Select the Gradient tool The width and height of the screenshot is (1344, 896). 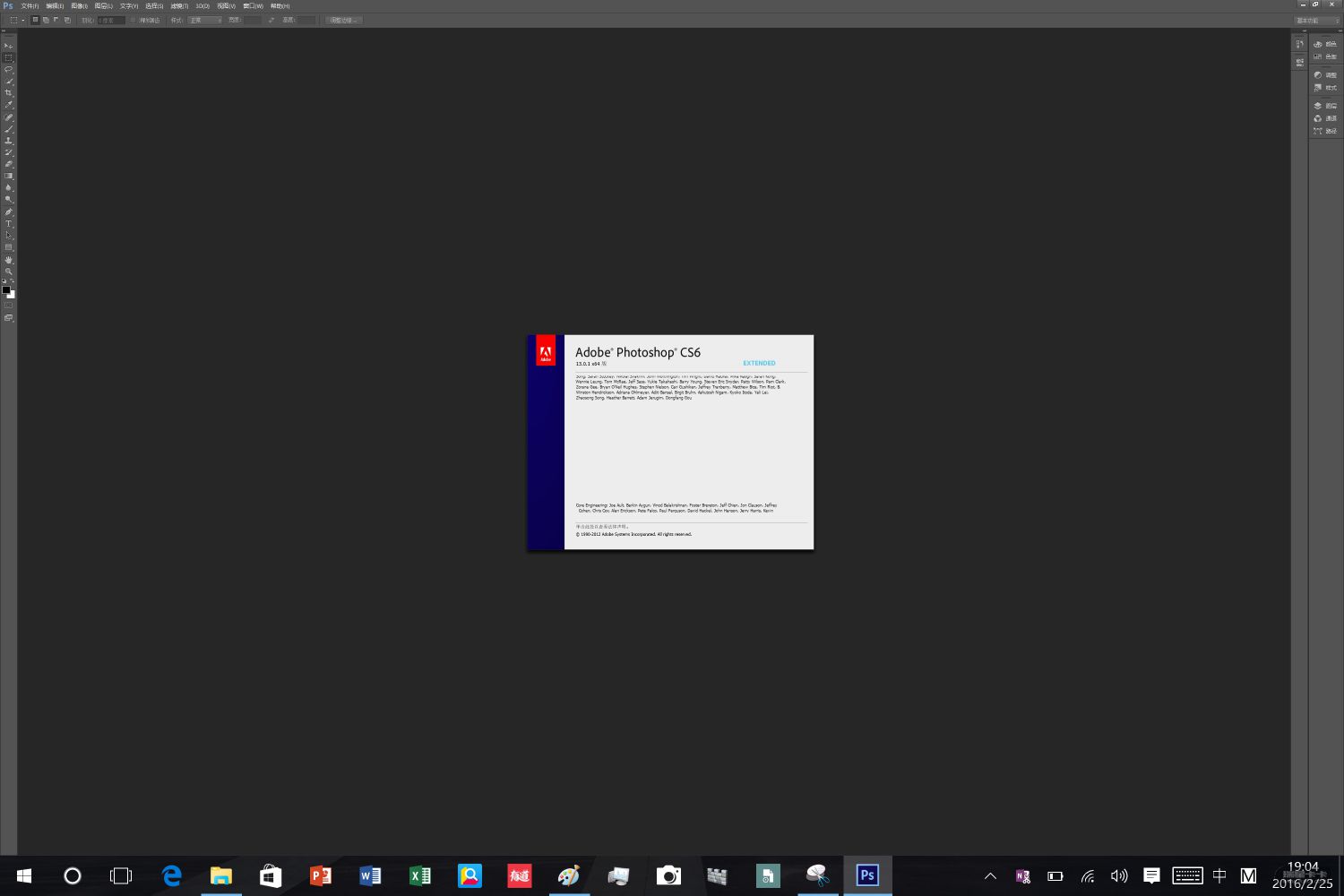(x=9, y=176)
